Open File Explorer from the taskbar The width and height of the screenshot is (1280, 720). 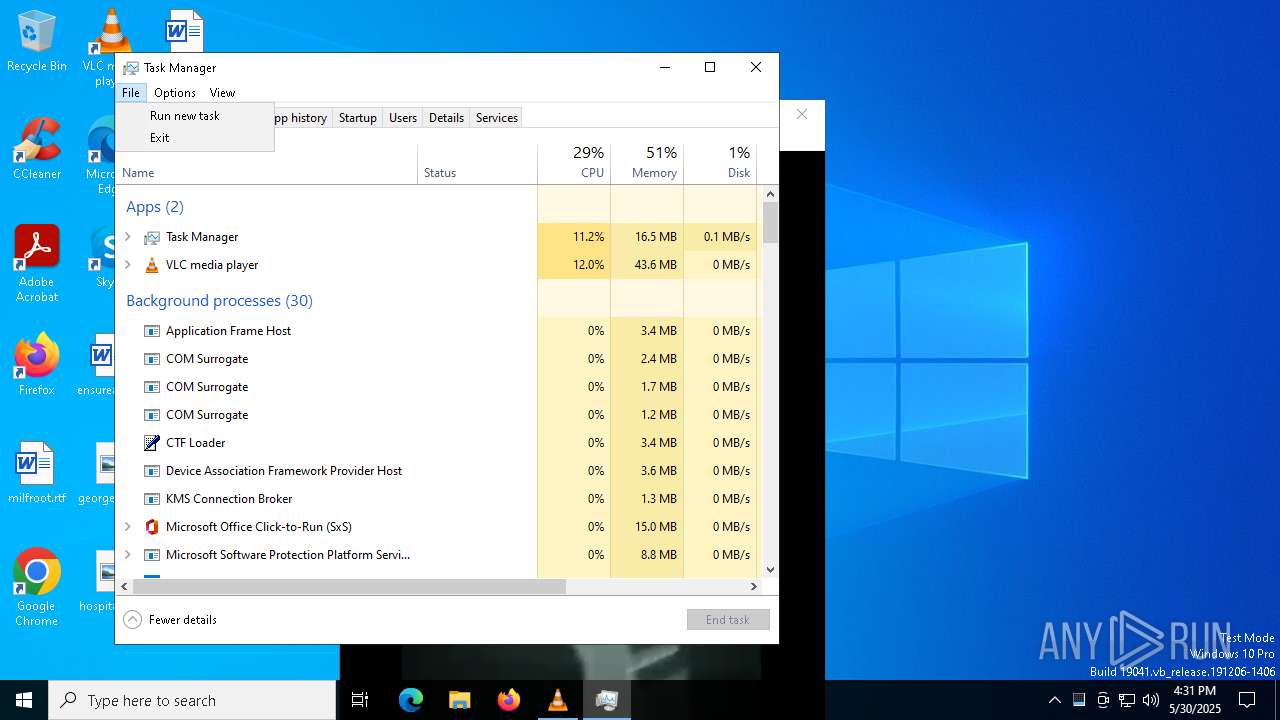[x=459, y=700]
